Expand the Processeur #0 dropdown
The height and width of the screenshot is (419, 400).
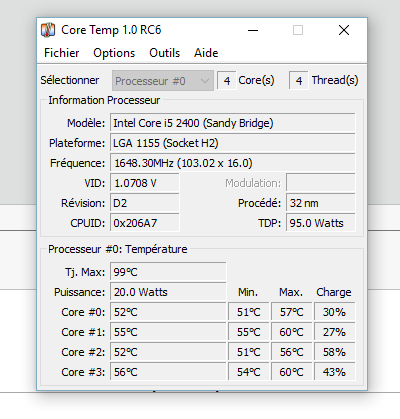[163, 81]
